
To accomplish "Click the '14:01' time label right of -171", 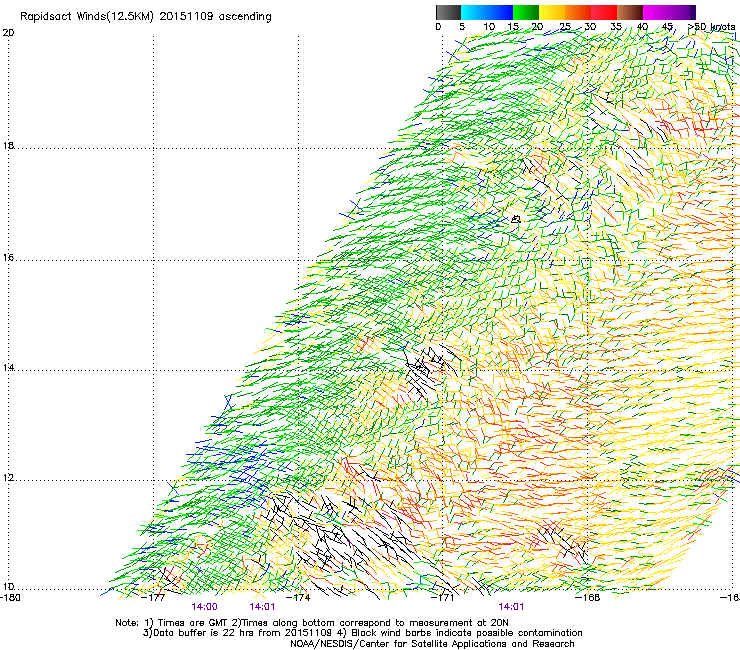I will click(511, 607).
